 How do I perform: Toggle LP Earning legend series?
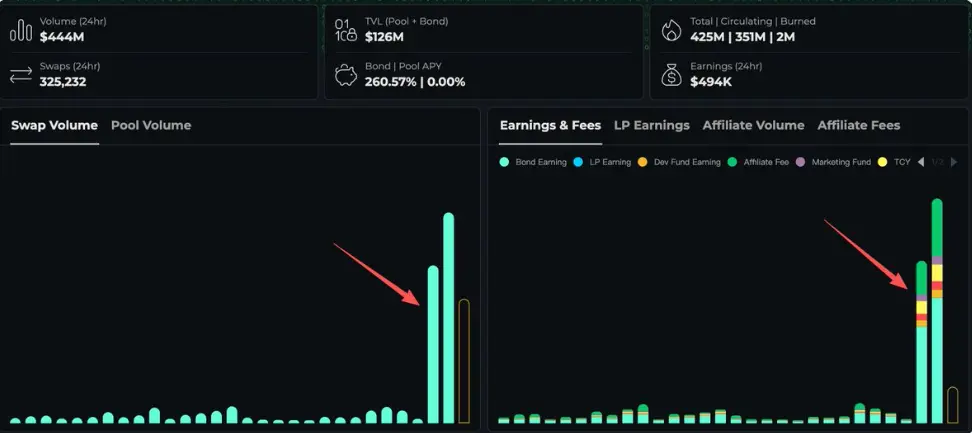(603, 162)
